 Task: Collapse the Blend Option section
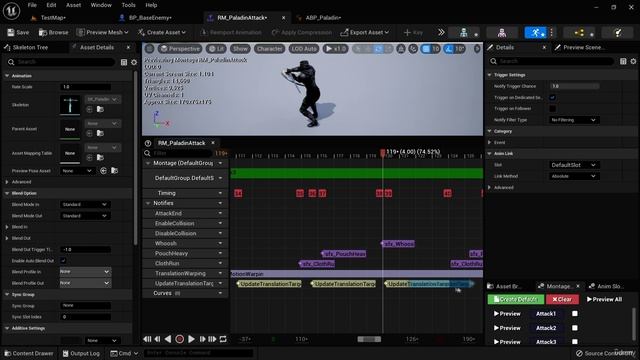click(x=7, y=193)
